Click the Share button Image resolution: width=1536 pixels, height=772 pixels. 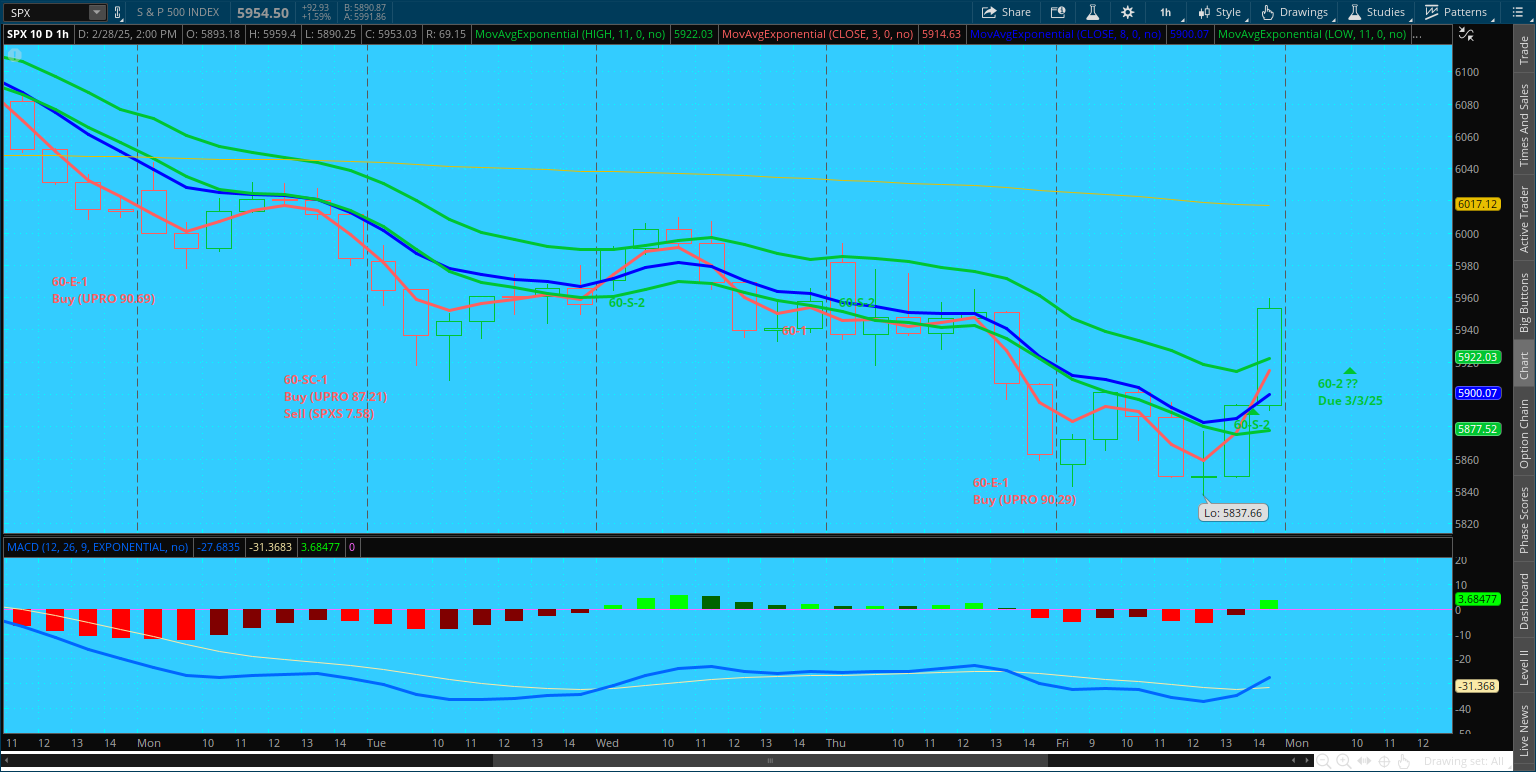1006,12
